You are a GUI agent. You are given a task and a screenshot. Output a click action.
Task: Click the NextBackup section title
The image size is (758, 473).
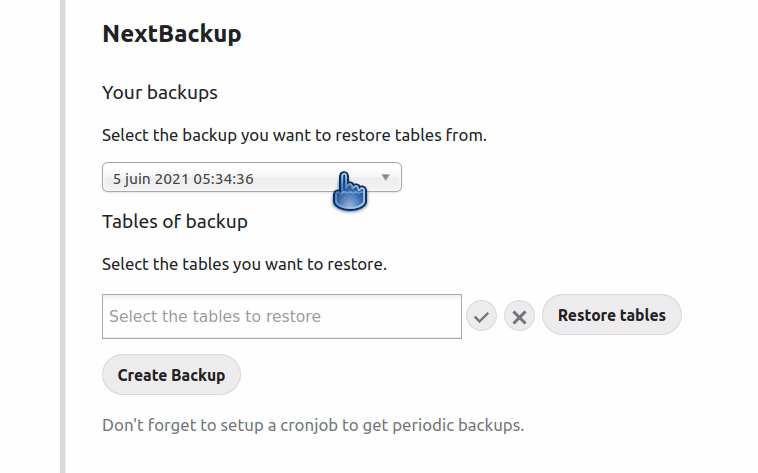tap(172, 34)
